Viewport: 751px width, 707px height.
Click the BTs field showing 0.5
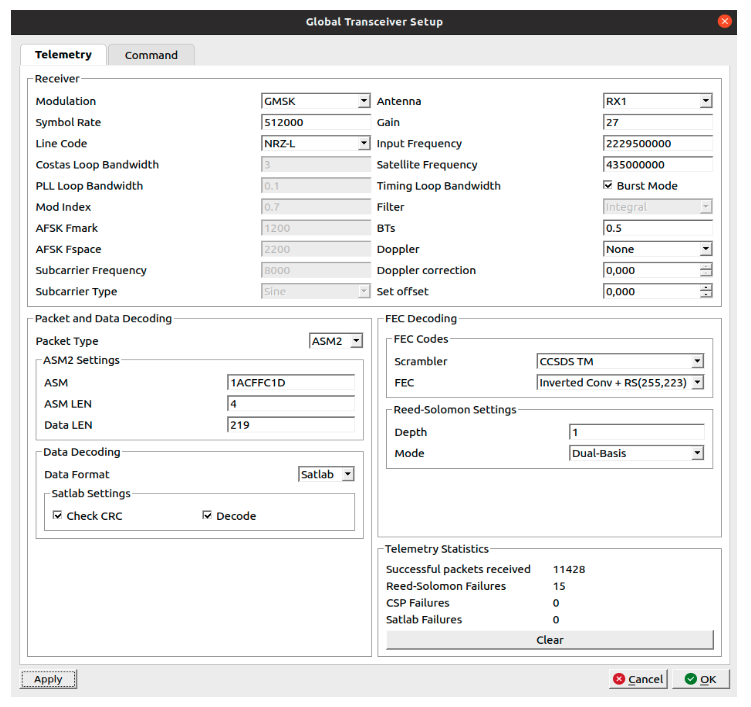pos(658,228)
